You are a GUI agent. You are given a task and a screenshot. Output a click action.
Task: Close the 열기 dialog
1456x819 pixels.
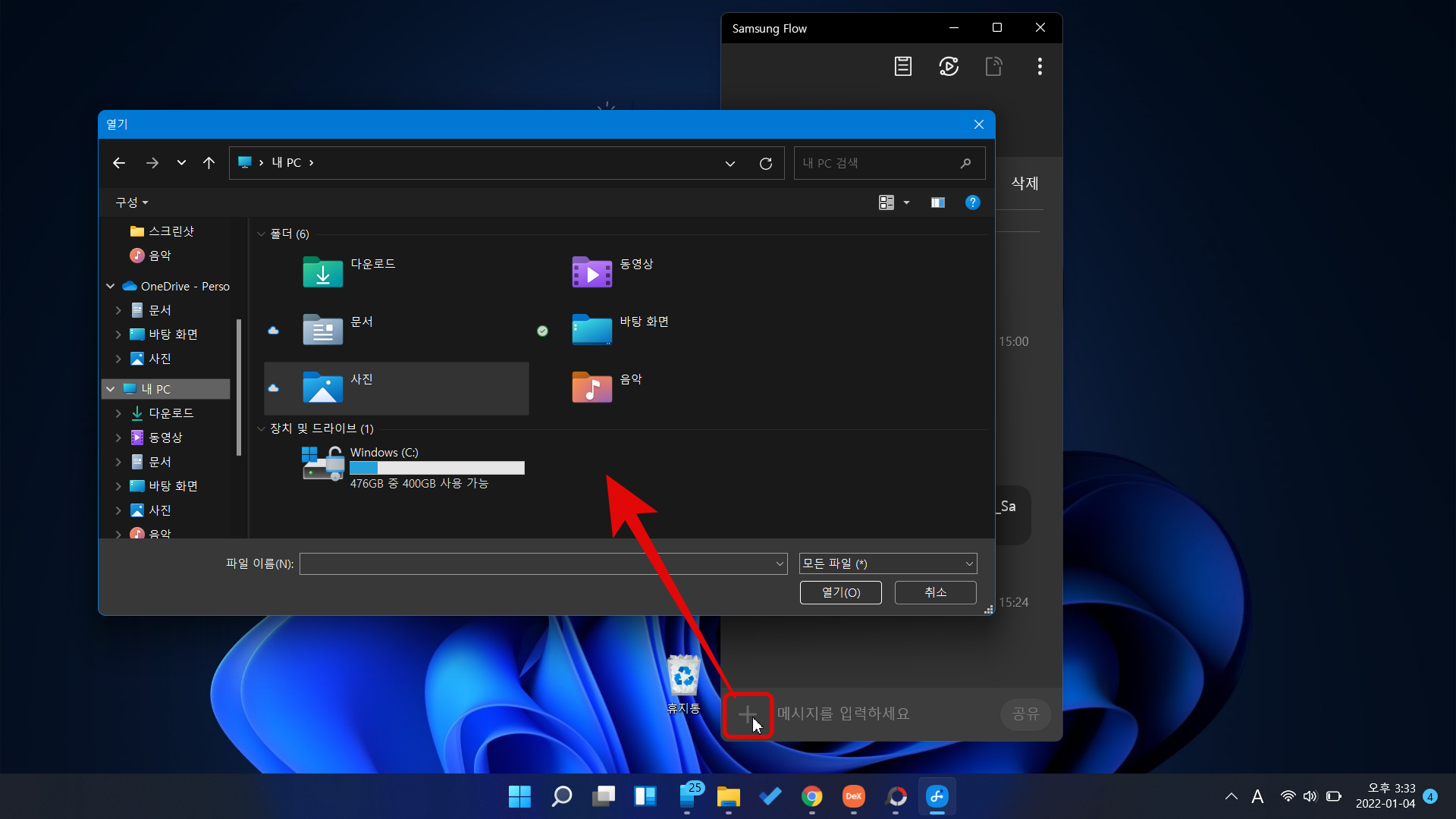point(979,124)
